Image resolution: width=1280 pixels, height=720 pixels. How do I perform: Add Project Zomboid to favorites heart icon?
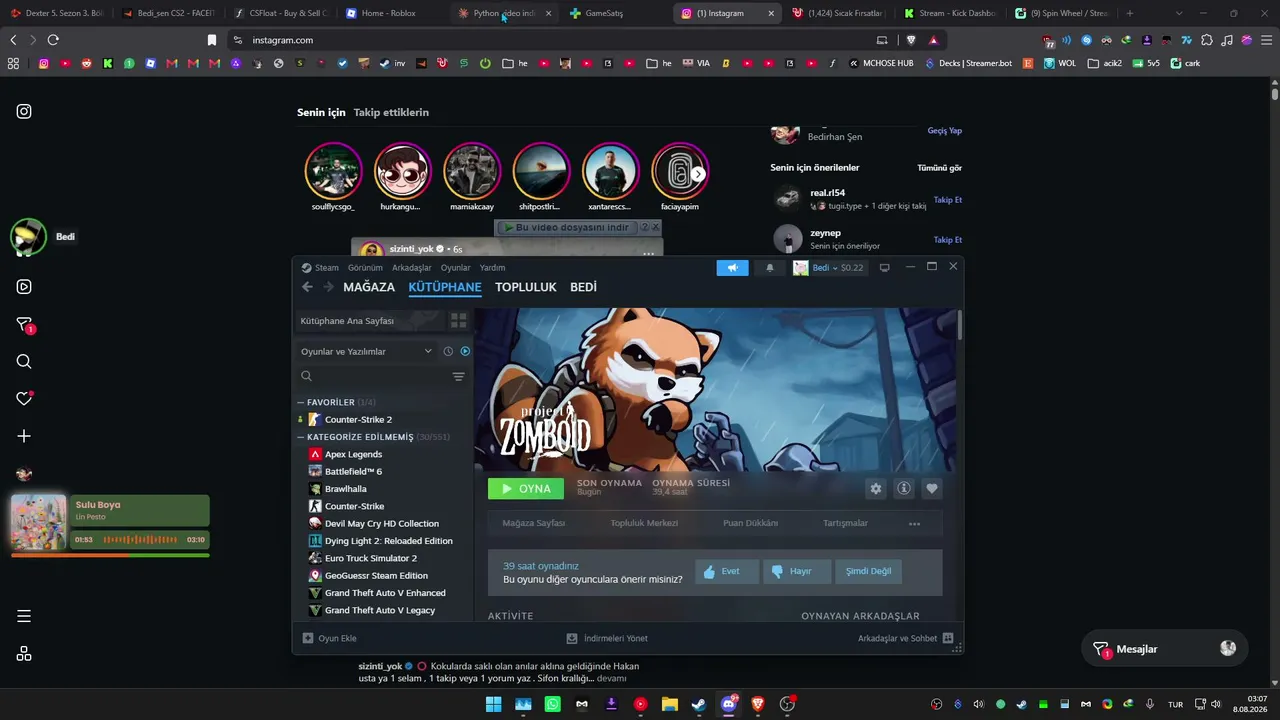tap(932, 489)
